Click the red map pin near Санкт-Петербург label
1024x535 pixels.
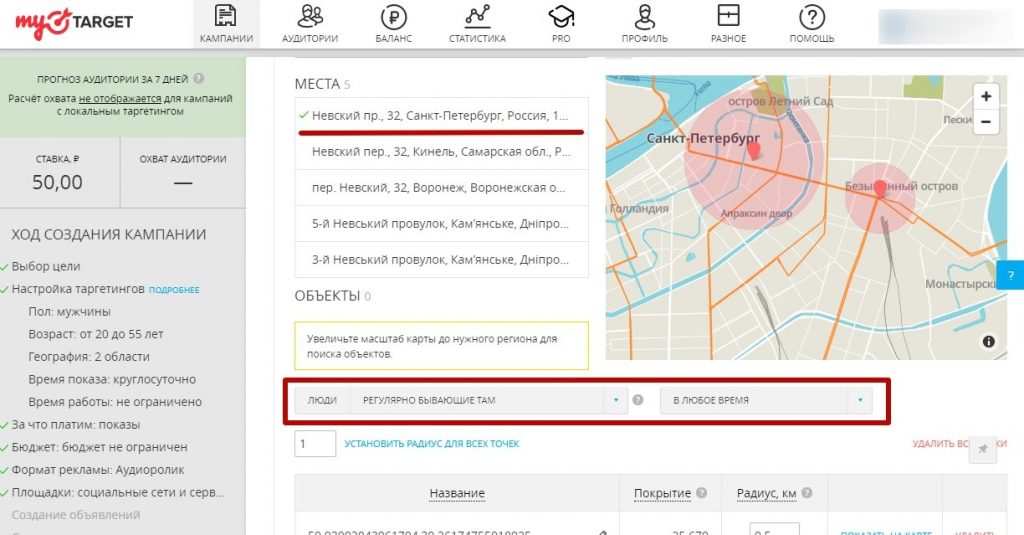(754, 151)
